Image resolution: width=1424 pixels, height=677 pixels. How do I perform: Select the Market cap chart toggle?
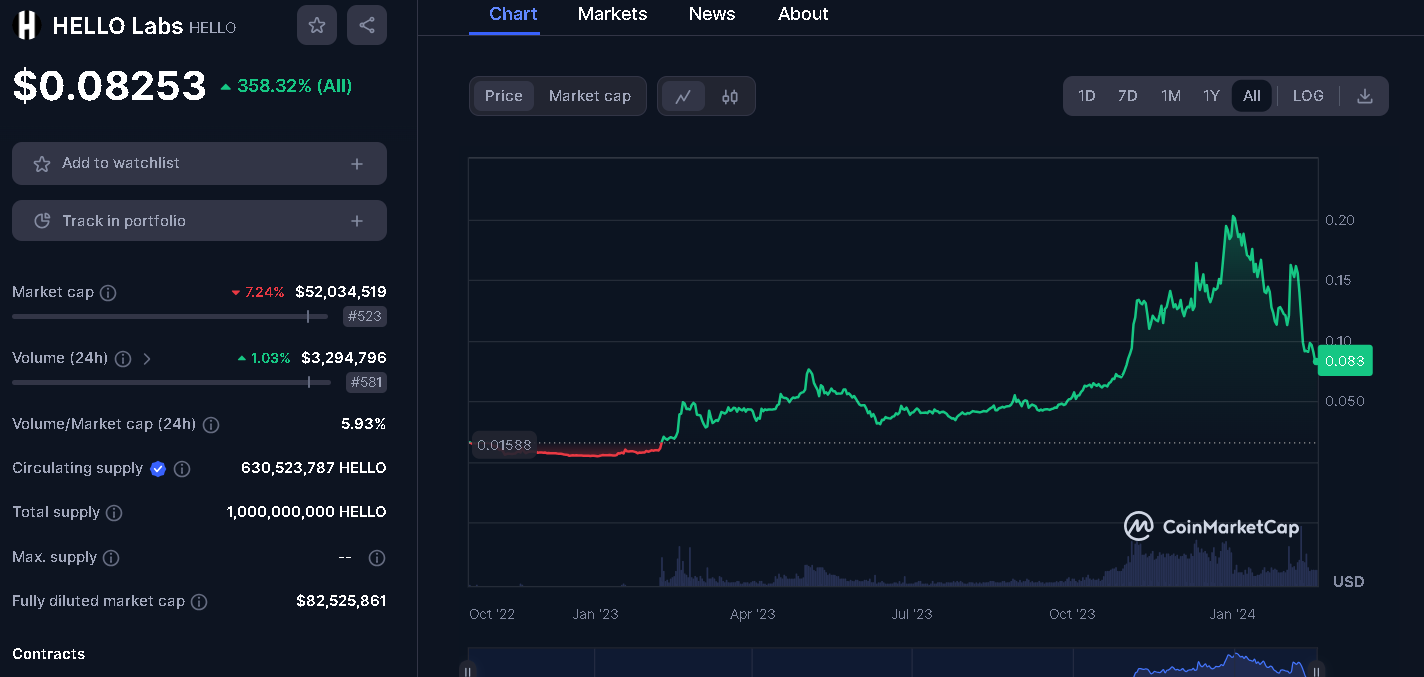(590, 96)
